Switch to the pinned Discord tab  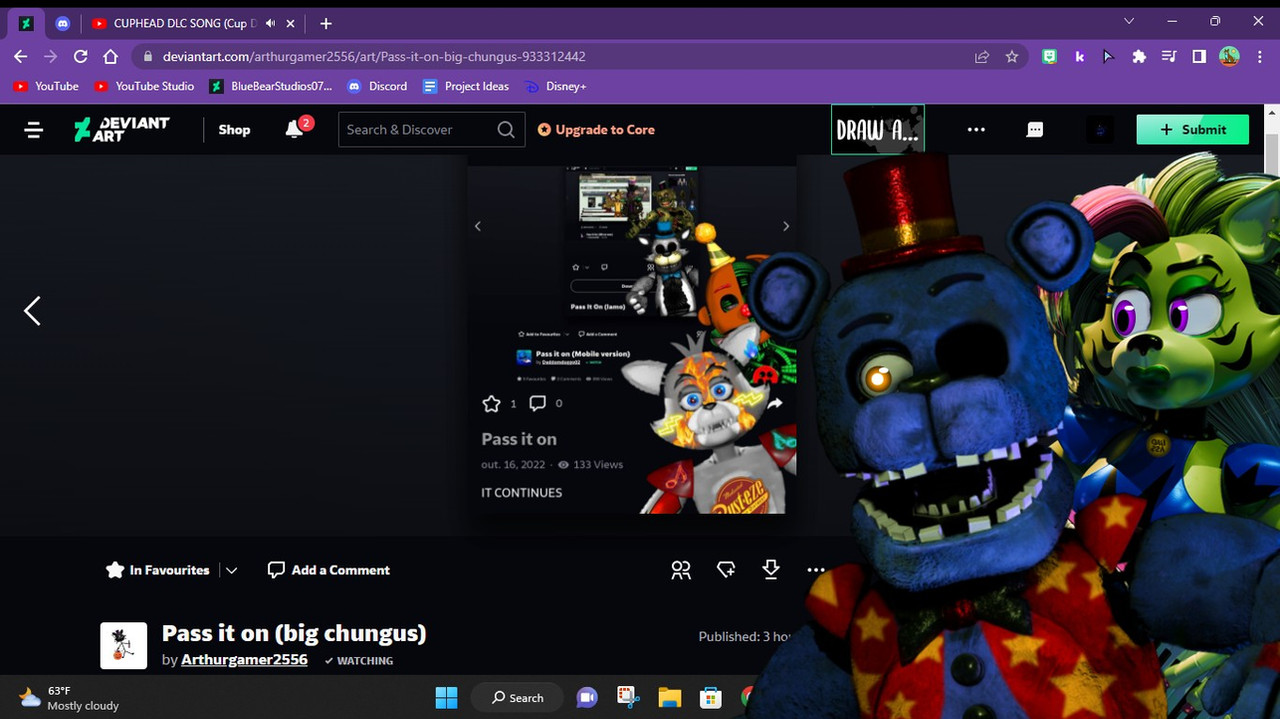(62, 23)
